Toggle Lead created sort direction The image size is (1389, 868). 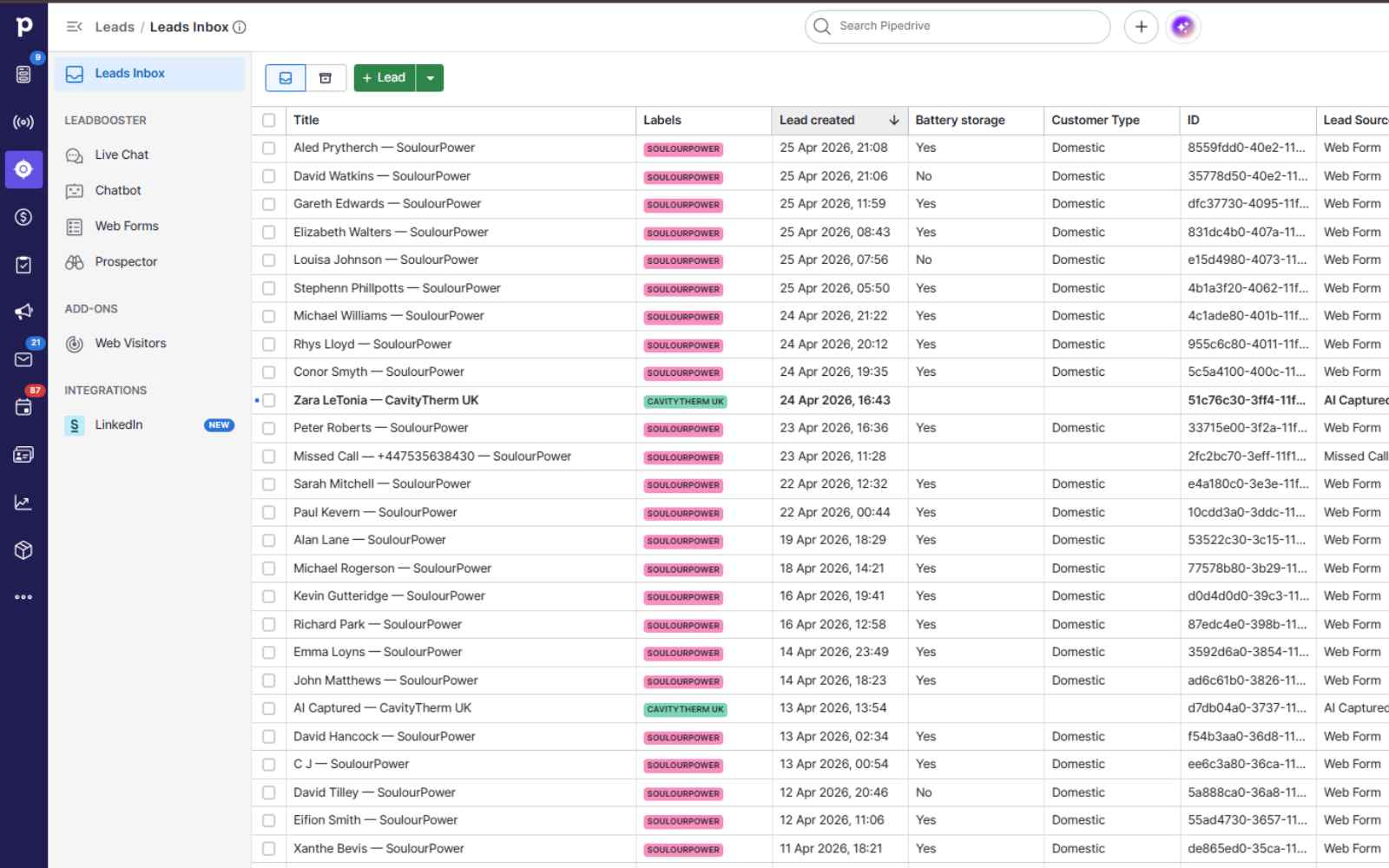pyautogui.click(x=894, y=120)
